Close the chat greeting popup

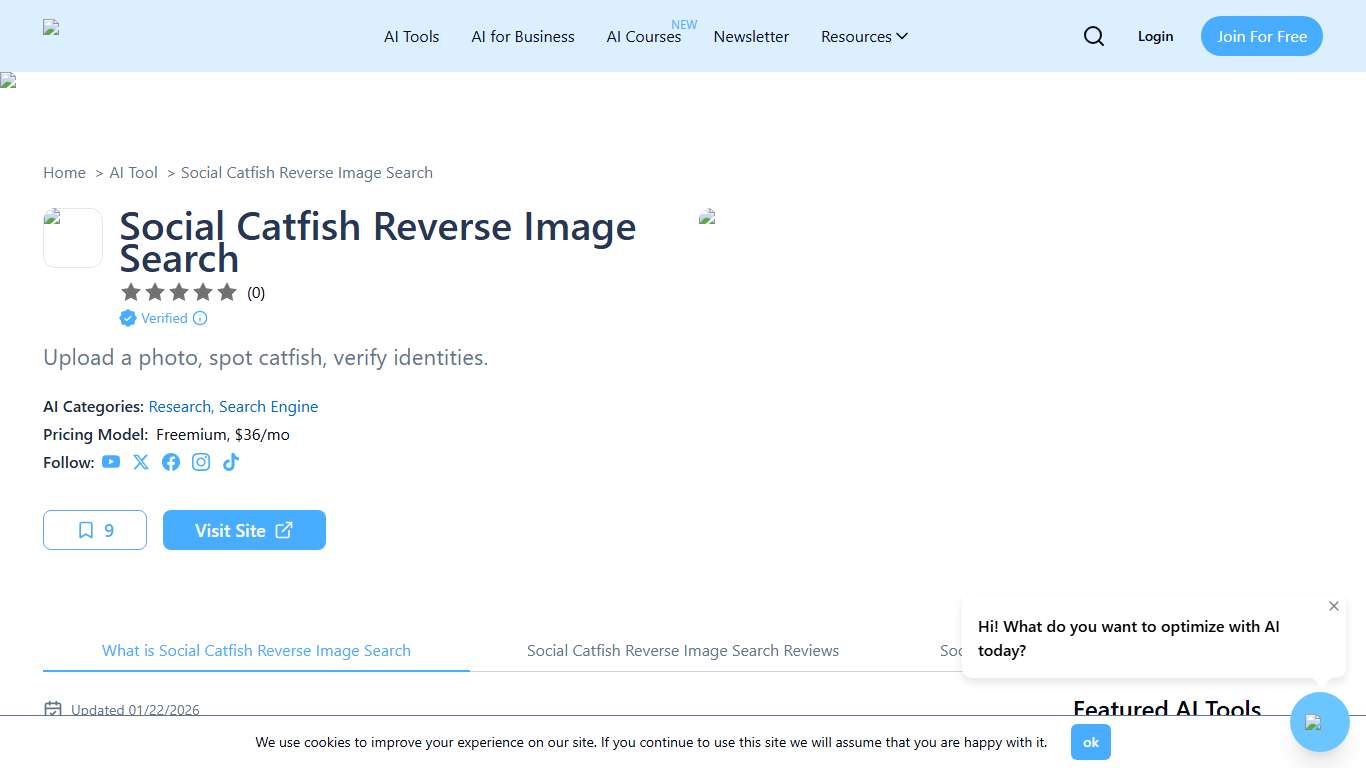[x=1333, y=606]
